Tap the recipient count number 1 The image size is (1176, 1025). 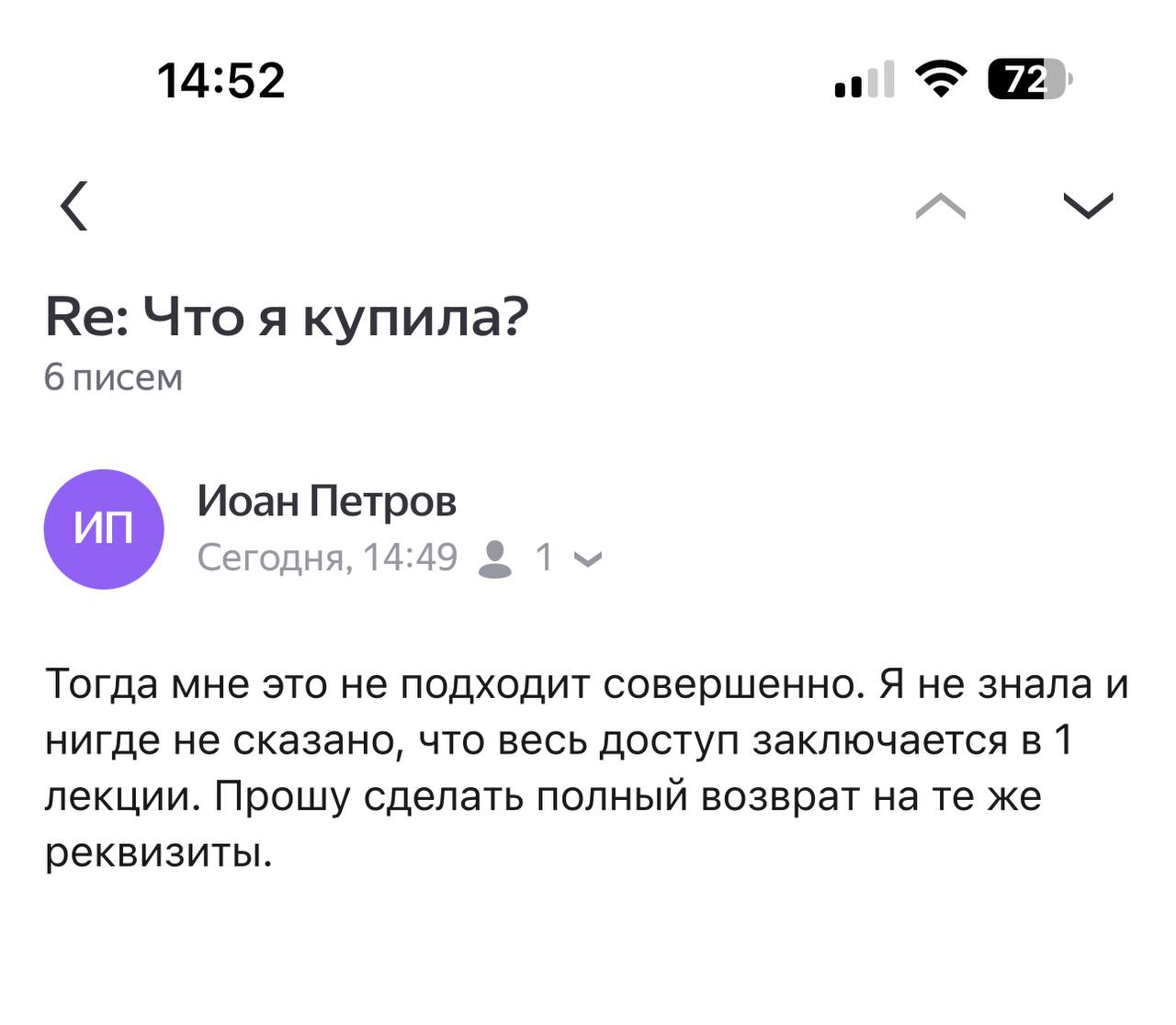pos(544,558)
